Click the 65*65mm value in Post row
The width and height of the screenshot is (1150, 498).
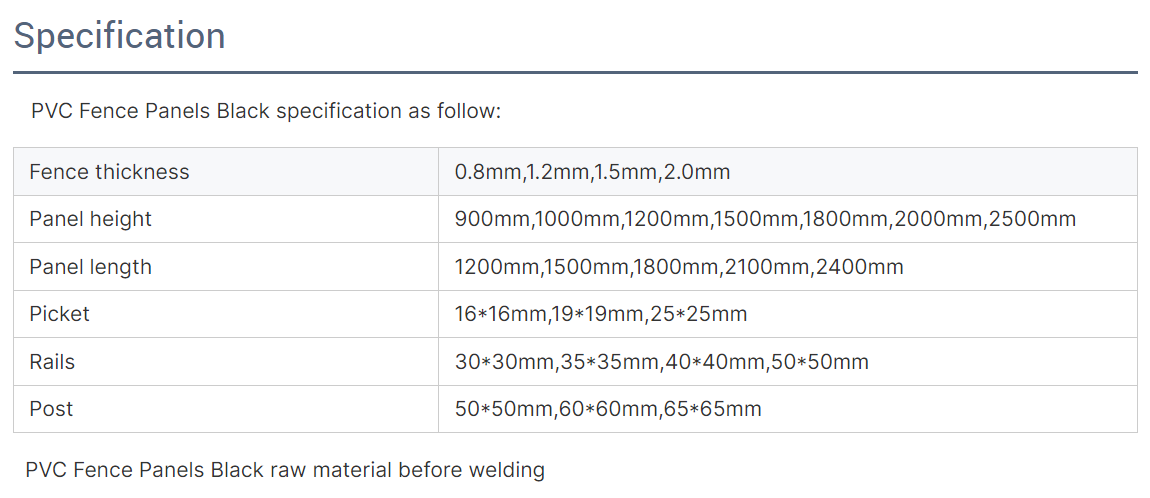(x=714, y=409)
